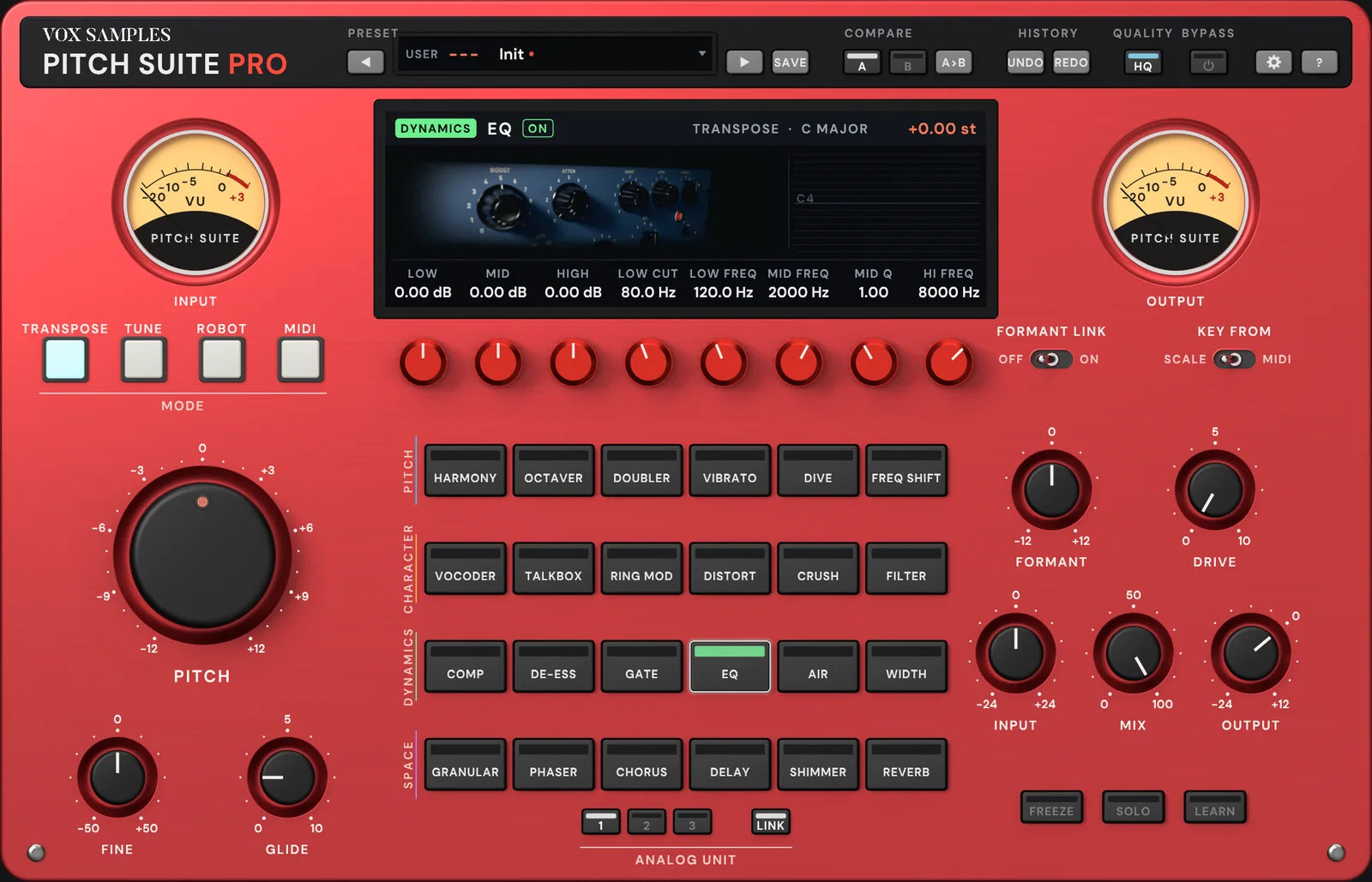Click the SAVE preset button
1372x882 pixels.
(x=790, y=62)
